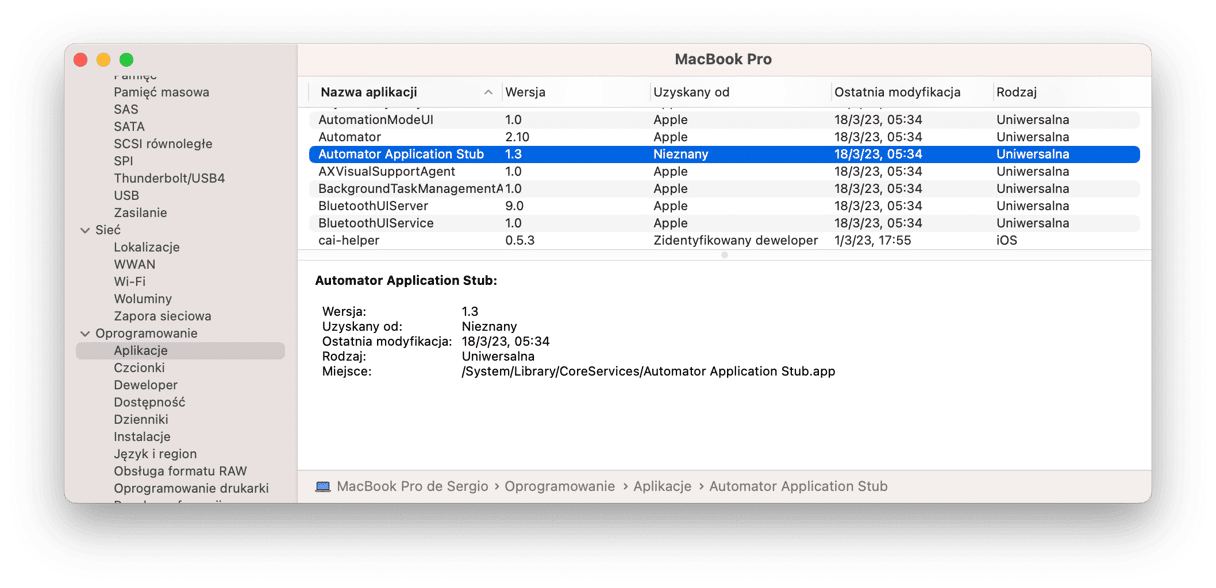The image size is (1216, 588).
Task: Open Czcionki in the sidebar
Action: 139,368
